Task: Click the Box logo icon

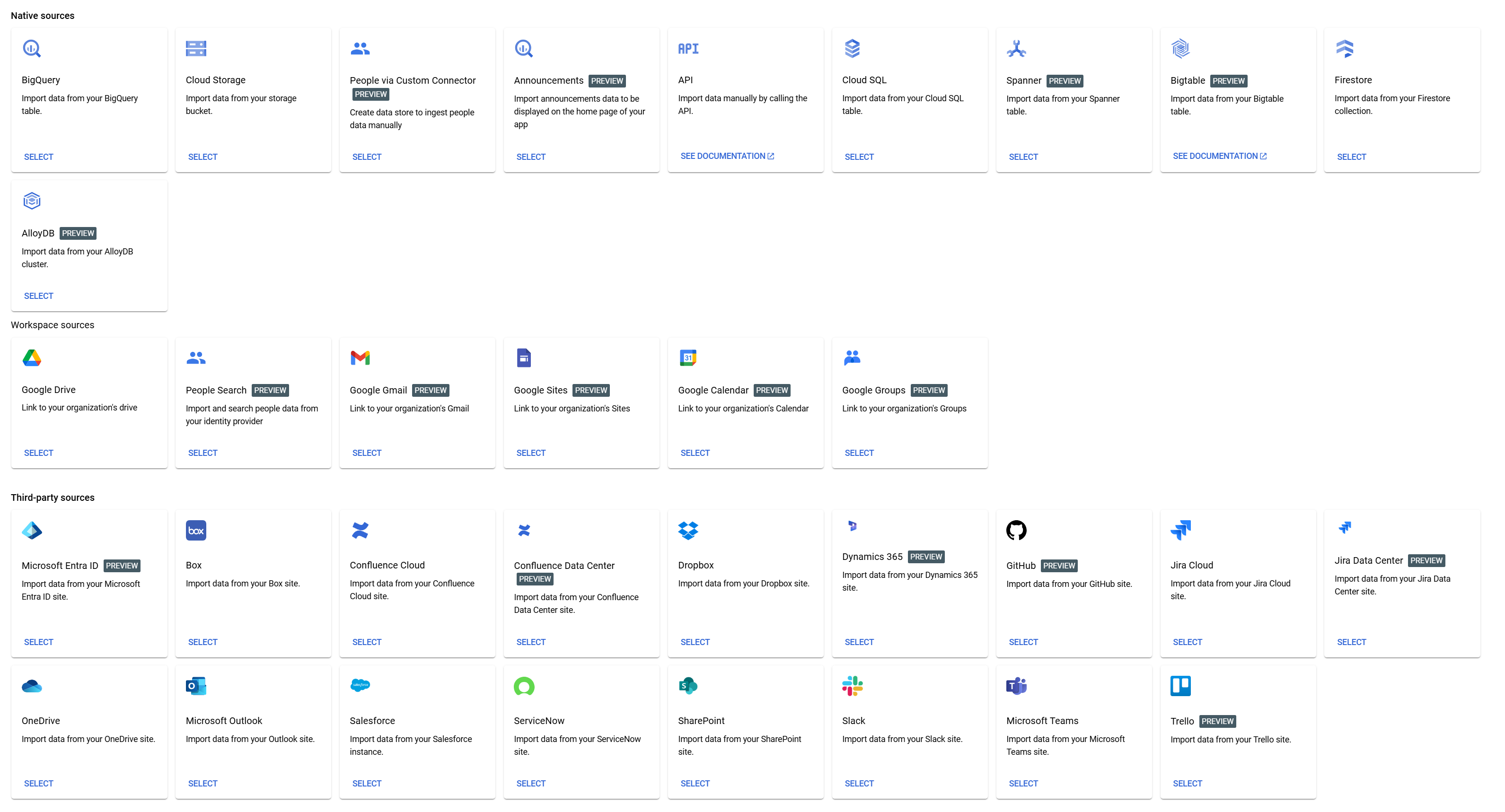Action: tap(196, 531)
